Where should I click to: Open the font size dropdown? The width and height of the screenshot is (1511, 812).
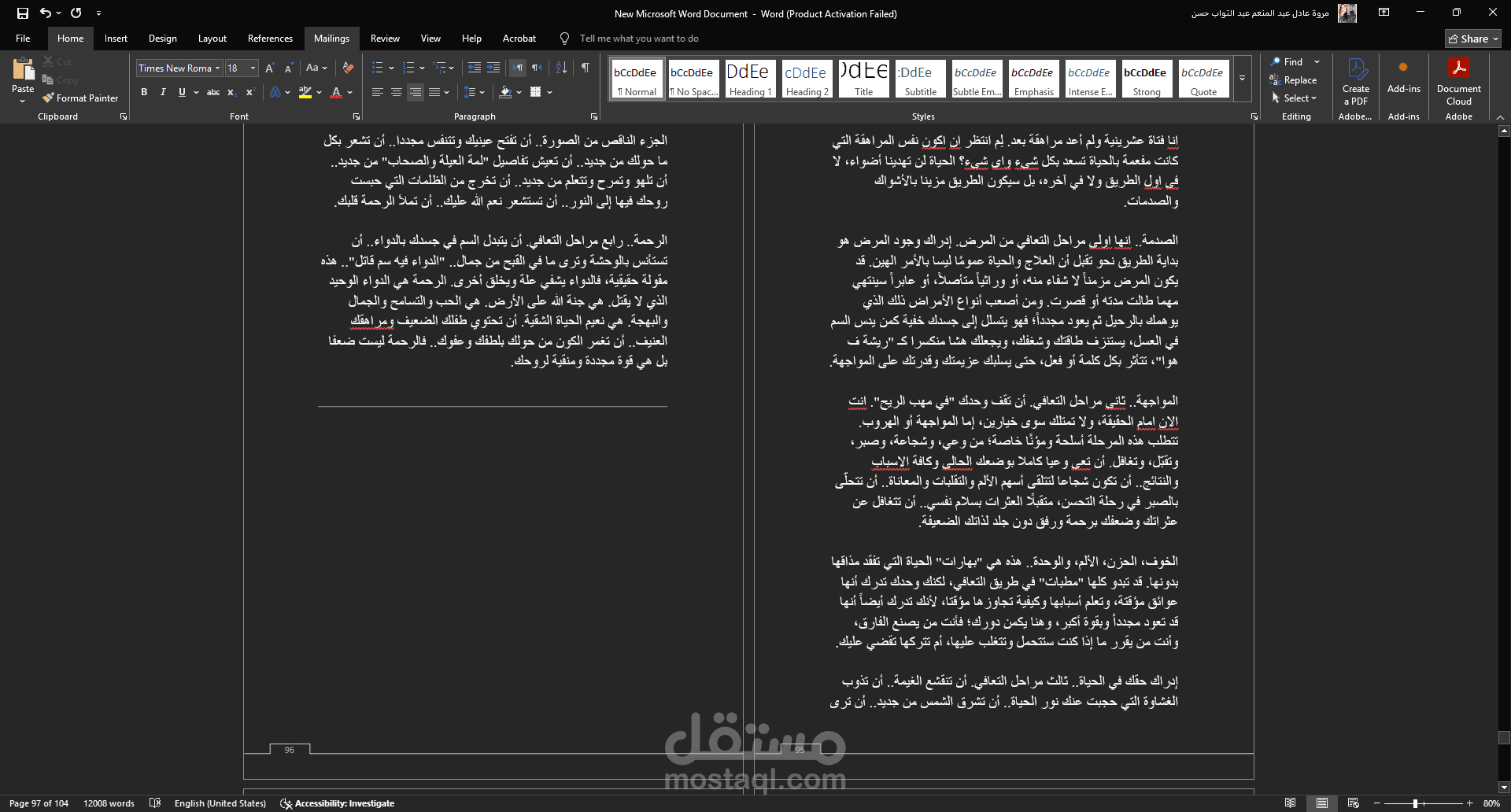click(x=253, y=68)
